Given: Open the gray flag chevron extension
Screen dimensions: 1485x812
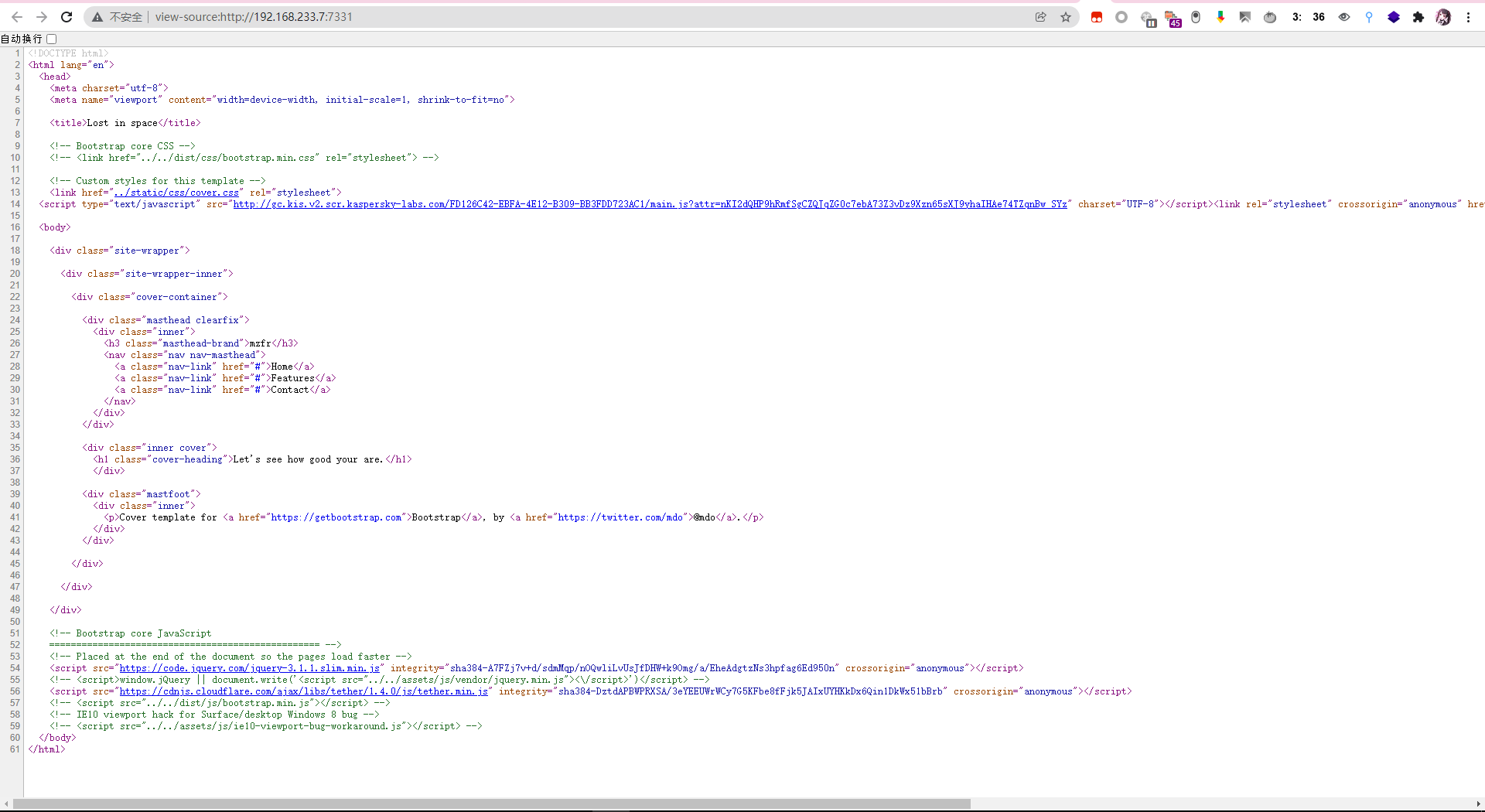Looking at the screenshot, I should (x=1245, y=17).
